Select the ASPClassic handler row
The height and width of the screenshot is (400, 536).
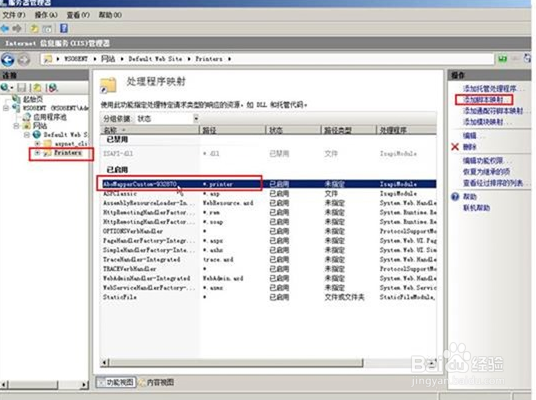(268, 194)
